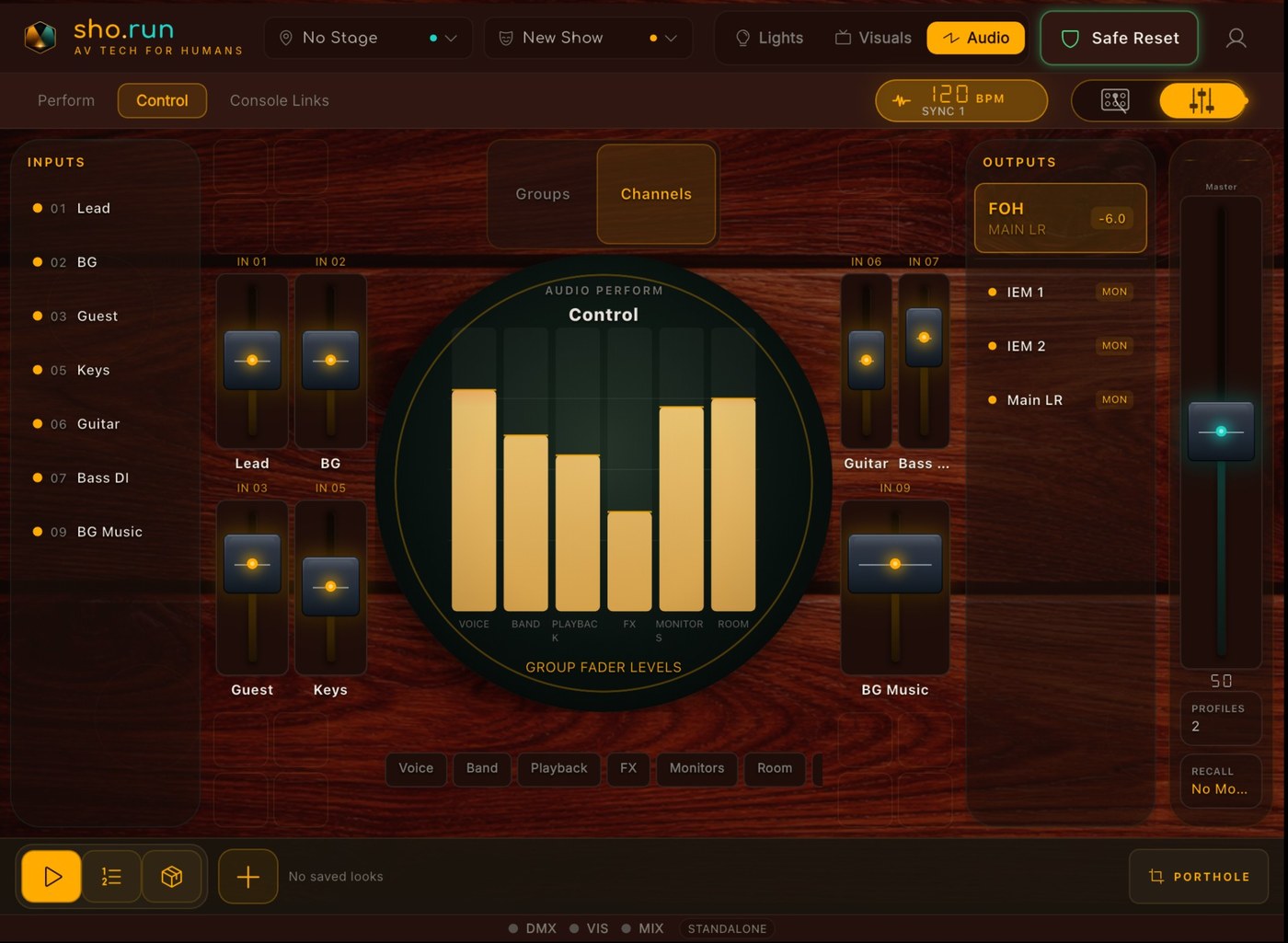
Task: Open the numbered list icon in bottom toolbar
Action: (111, 876)
